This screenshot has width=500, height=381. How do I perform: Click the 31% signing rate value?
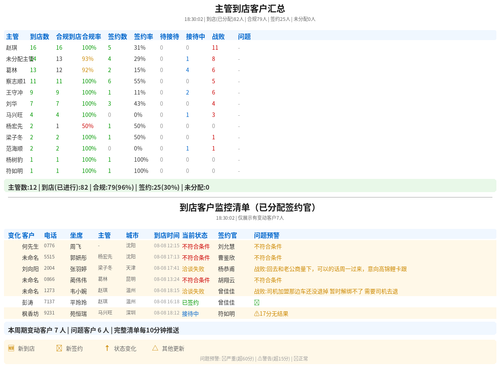coord(140,48)
